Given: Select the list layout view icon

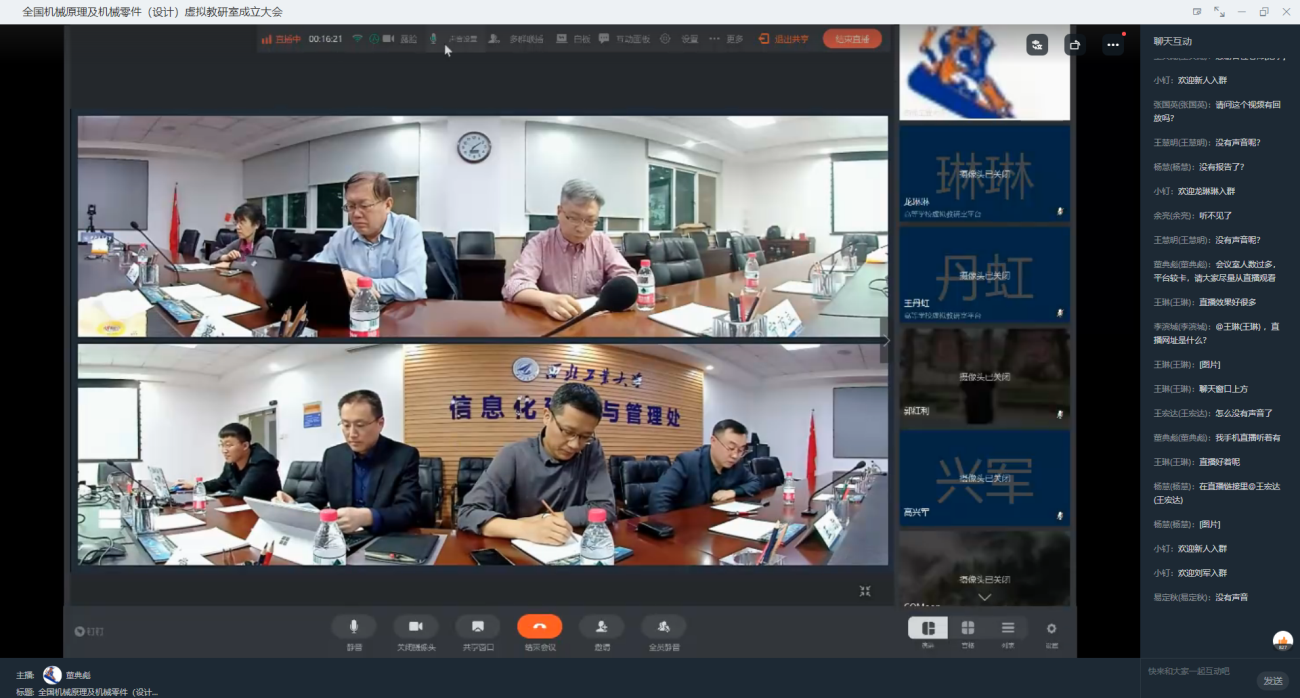Looking at the screenshot, I should pyautogui.click(x=1007, y=628).
